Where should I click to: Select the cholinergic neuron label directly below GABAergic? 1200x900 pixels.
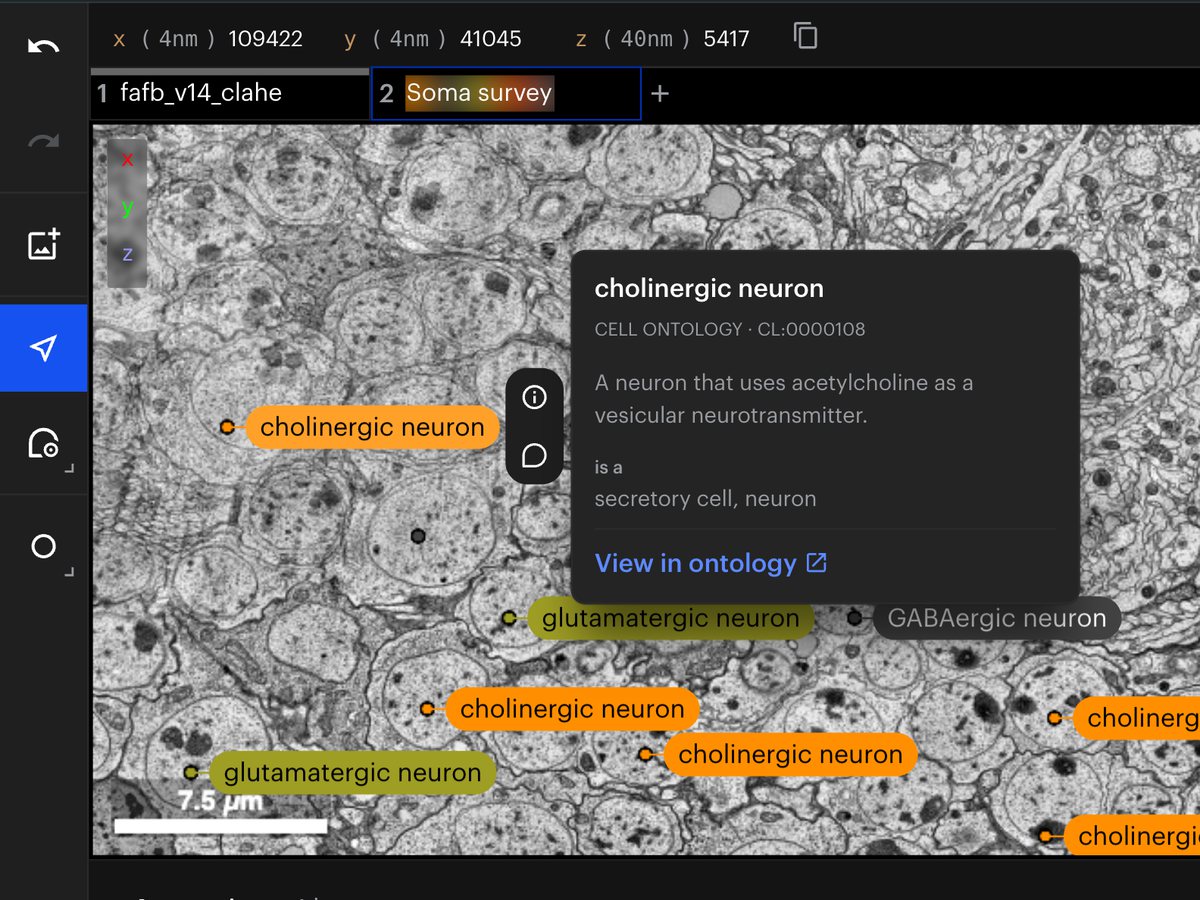[x=790, y=754]
